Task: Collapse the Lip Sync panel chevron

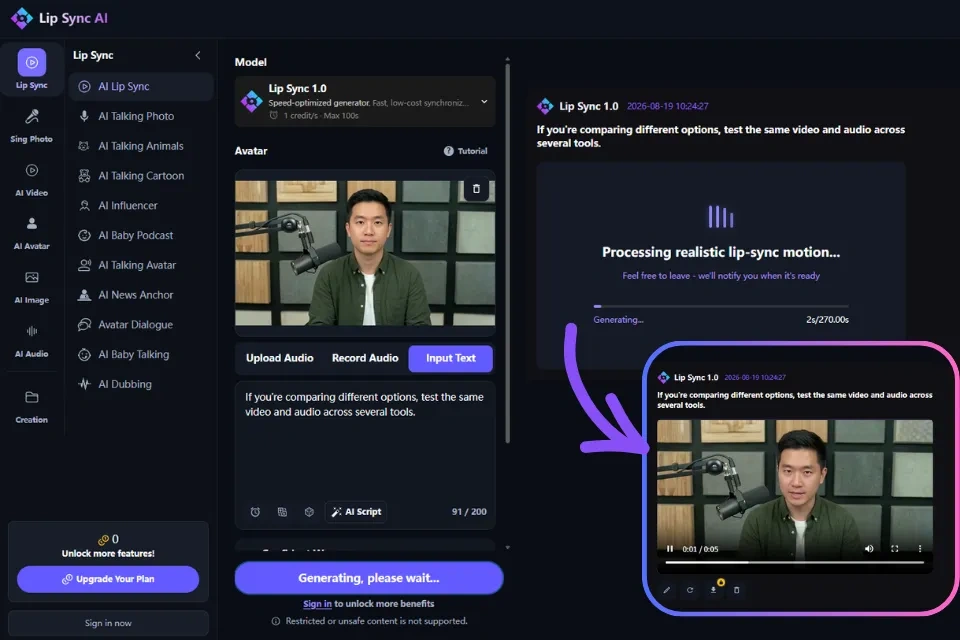Action: coord(198,55)
